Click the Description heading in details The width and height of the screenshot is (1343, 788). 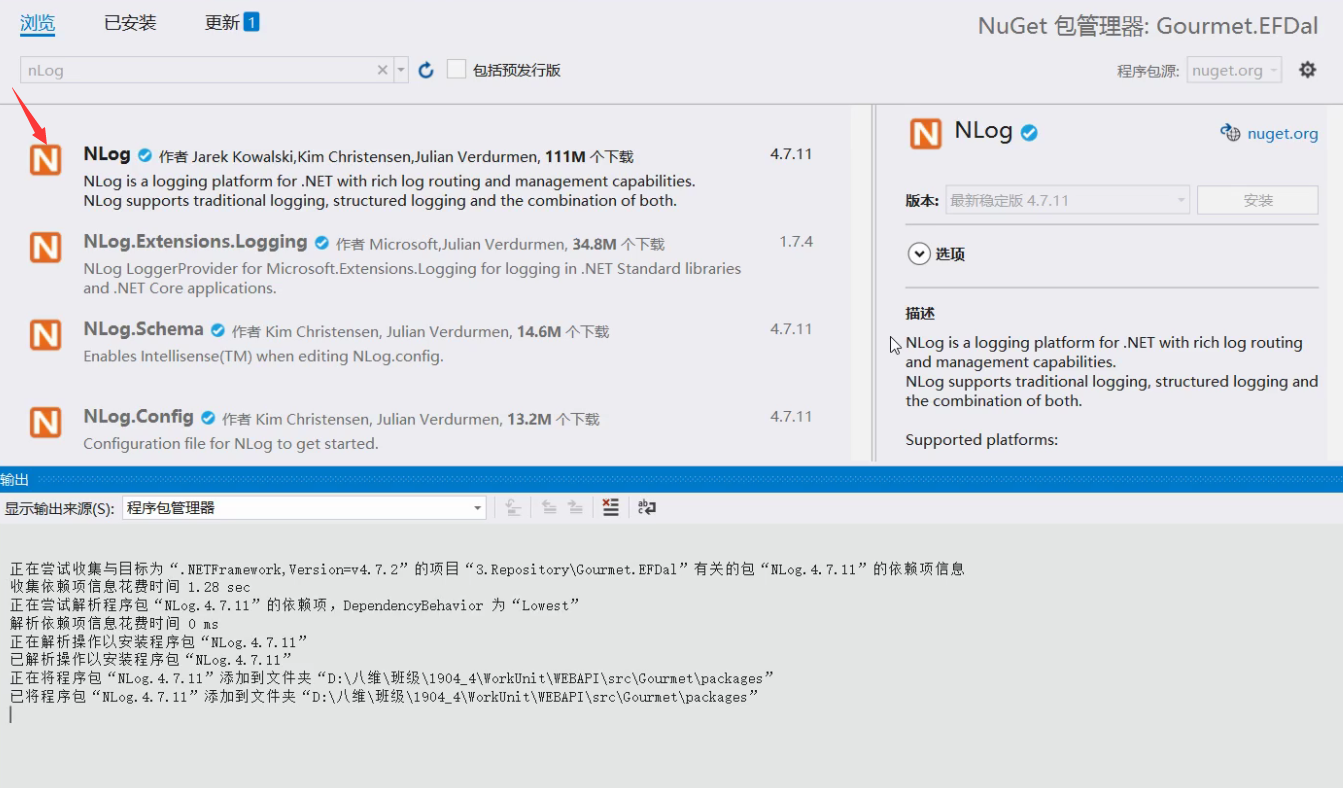point(920,313)
